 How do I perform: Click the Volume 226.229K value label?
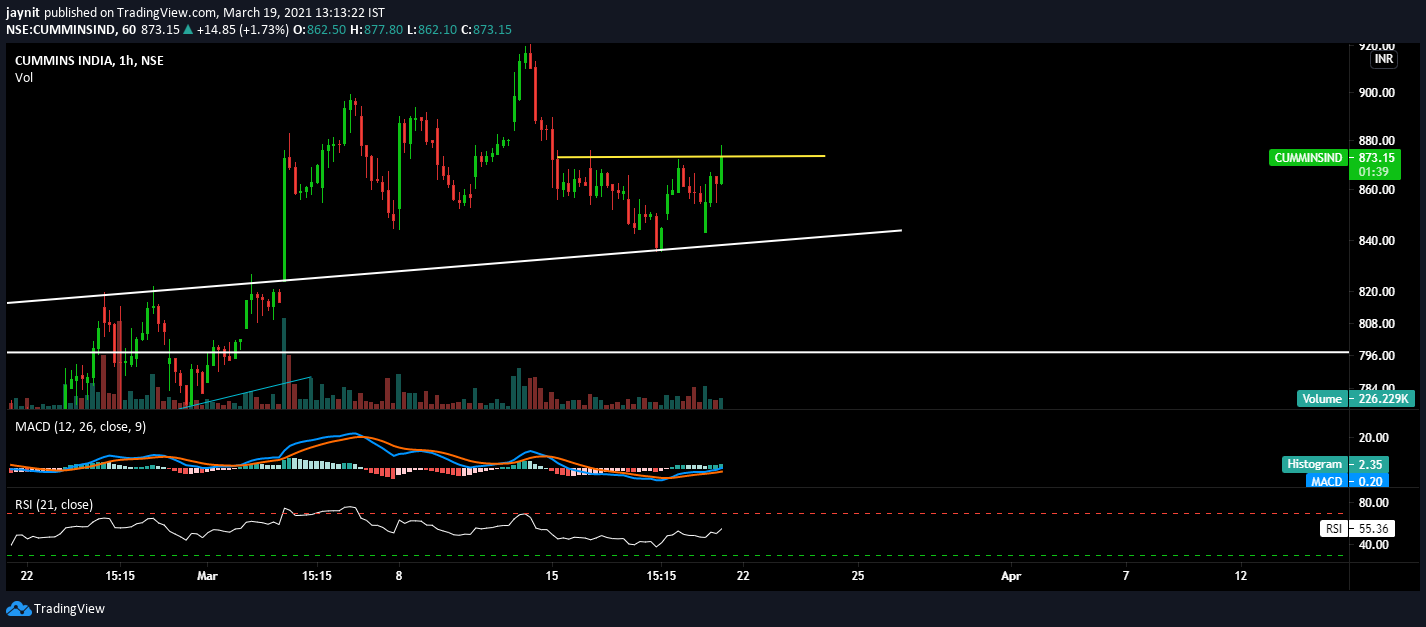click(1355, 399)
